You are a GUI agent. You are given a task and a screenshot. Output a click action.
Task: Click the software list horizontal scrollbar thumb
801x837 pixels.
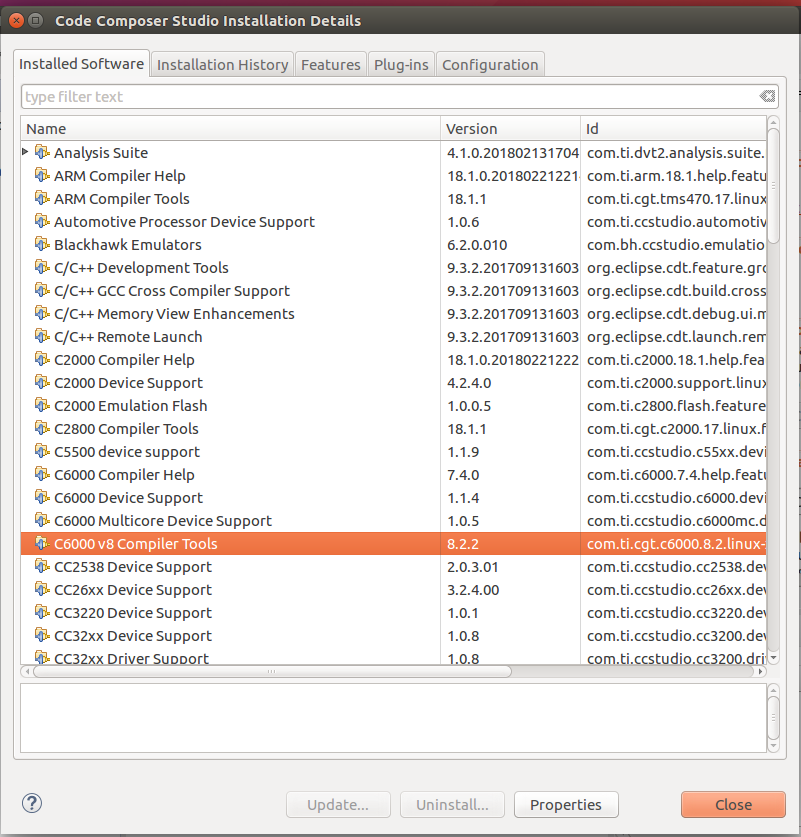click(272, 672)
